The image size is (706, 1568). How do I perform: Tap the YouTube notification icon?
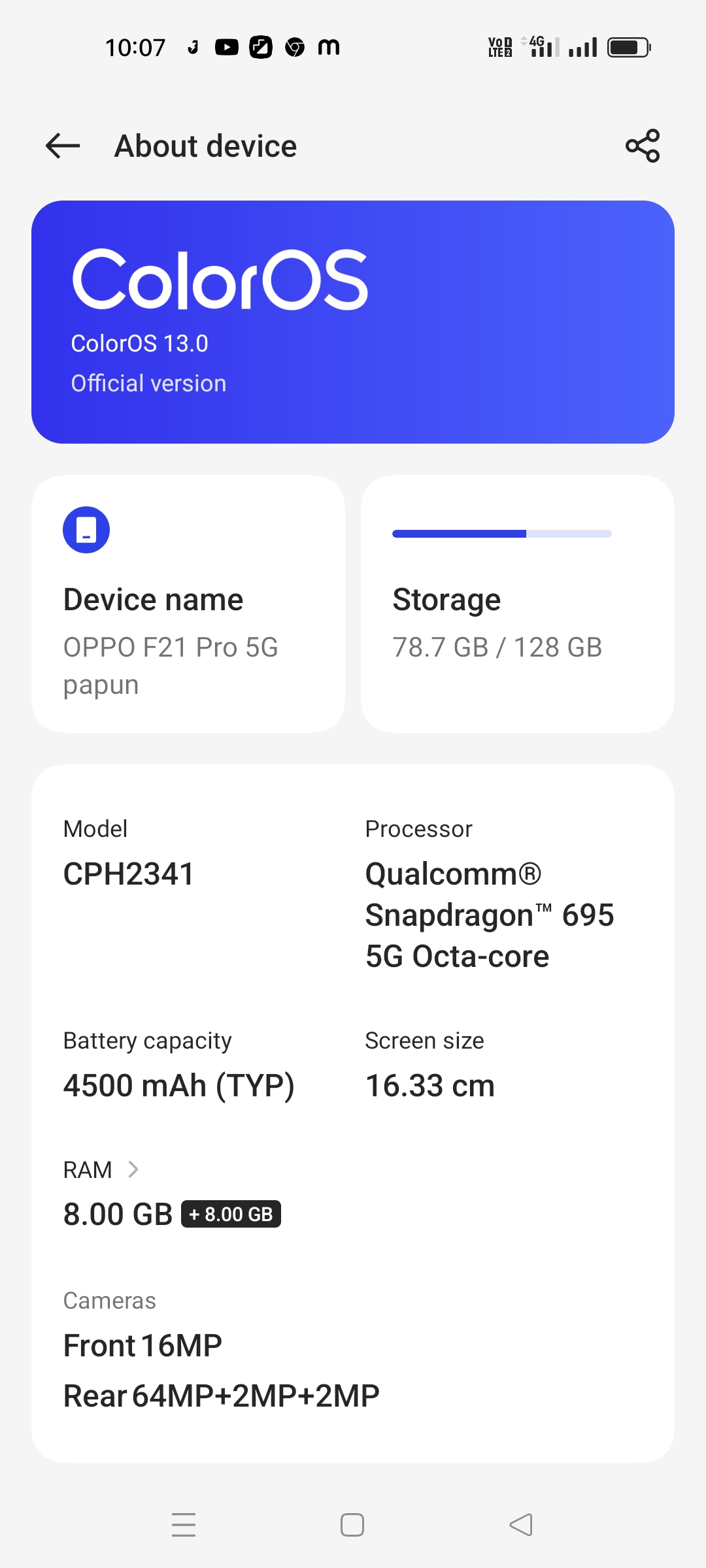pyautogui.click(x=227, y=47)
